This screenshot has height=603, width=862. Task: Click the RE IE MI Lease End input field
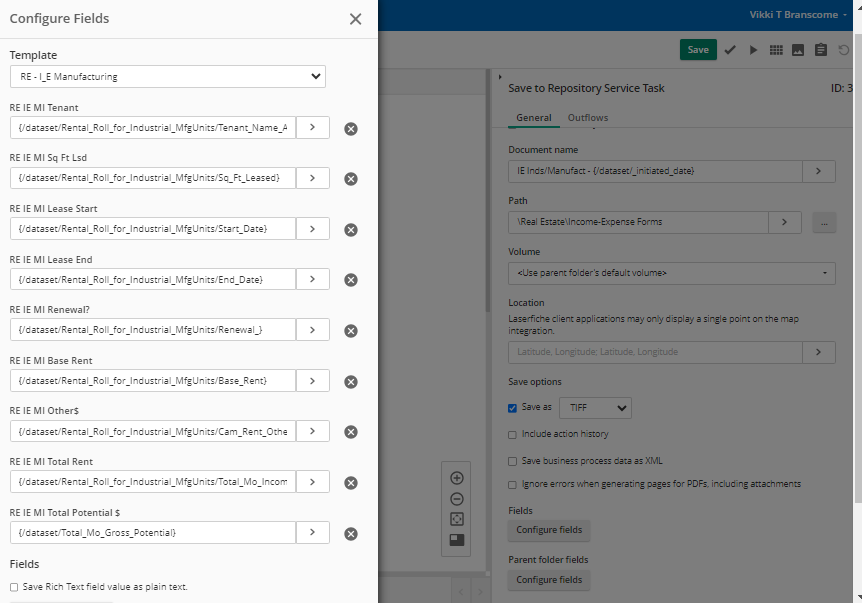tap(153, 279)
